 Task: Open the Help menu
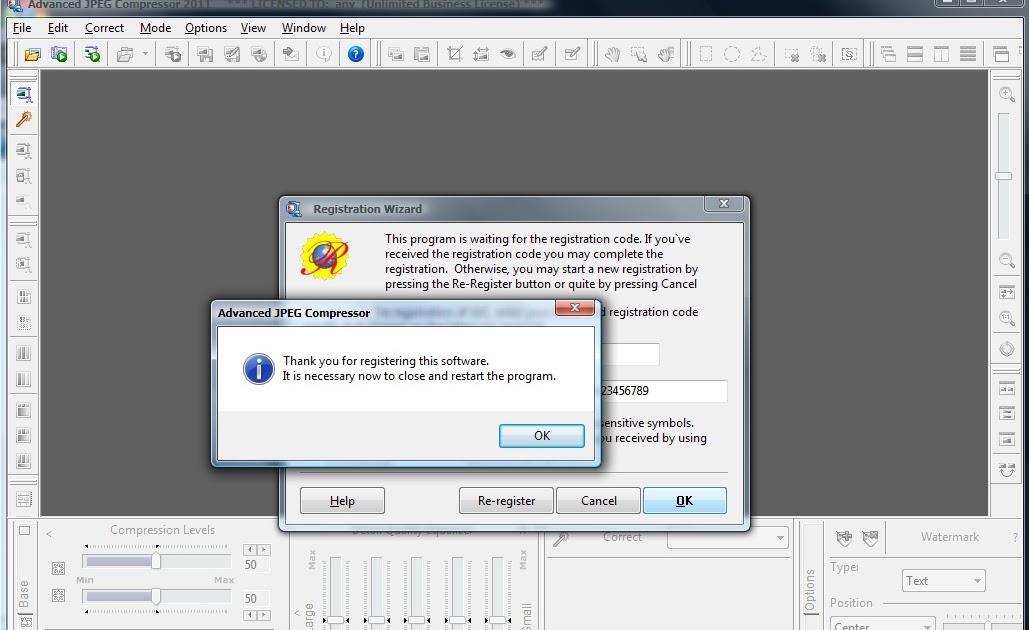coord(352,28)
